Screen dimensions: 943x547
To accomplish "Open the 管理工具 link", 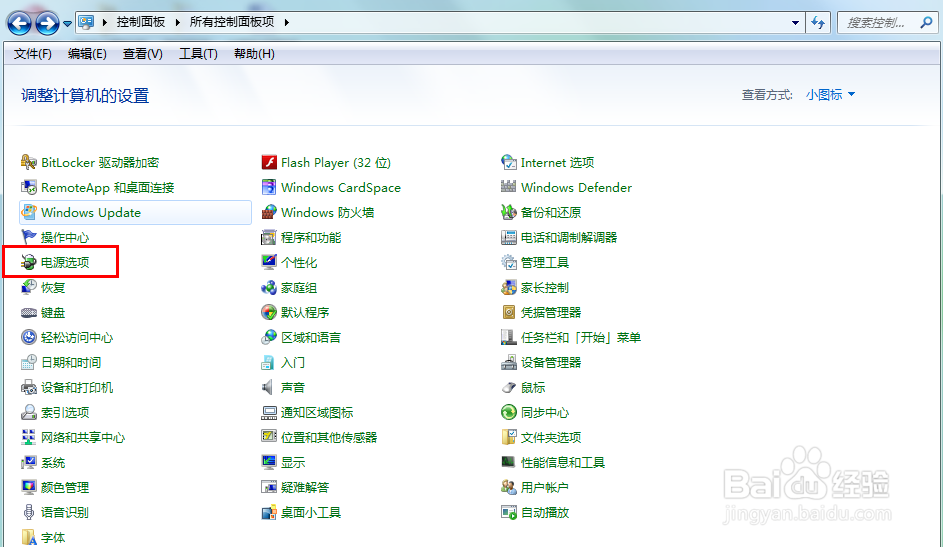I will 545,262.
